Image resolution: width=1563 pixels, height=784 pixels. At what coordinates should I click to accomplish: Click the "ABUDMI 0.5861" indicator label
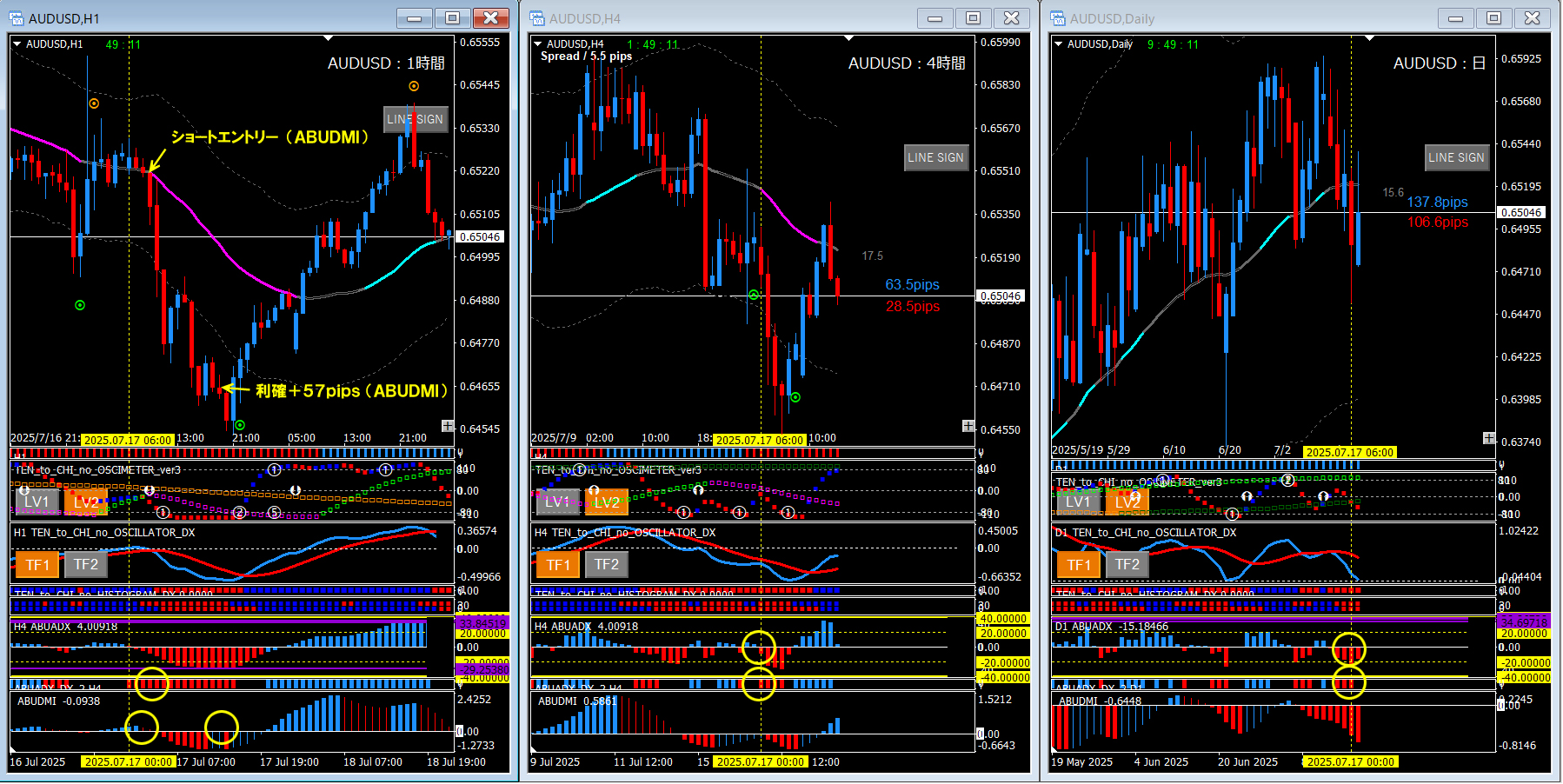(577, 701)
